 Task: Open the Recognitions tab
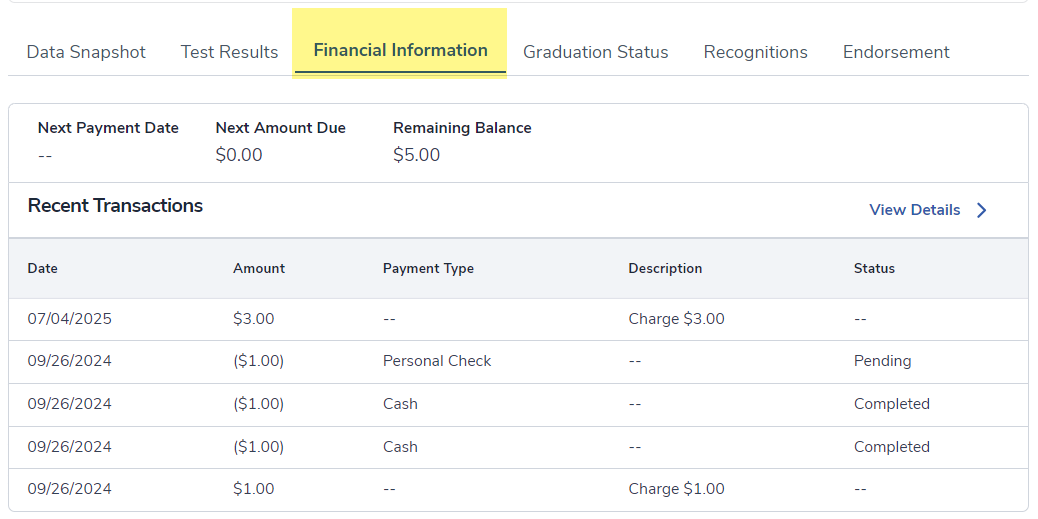coord(755,52)
